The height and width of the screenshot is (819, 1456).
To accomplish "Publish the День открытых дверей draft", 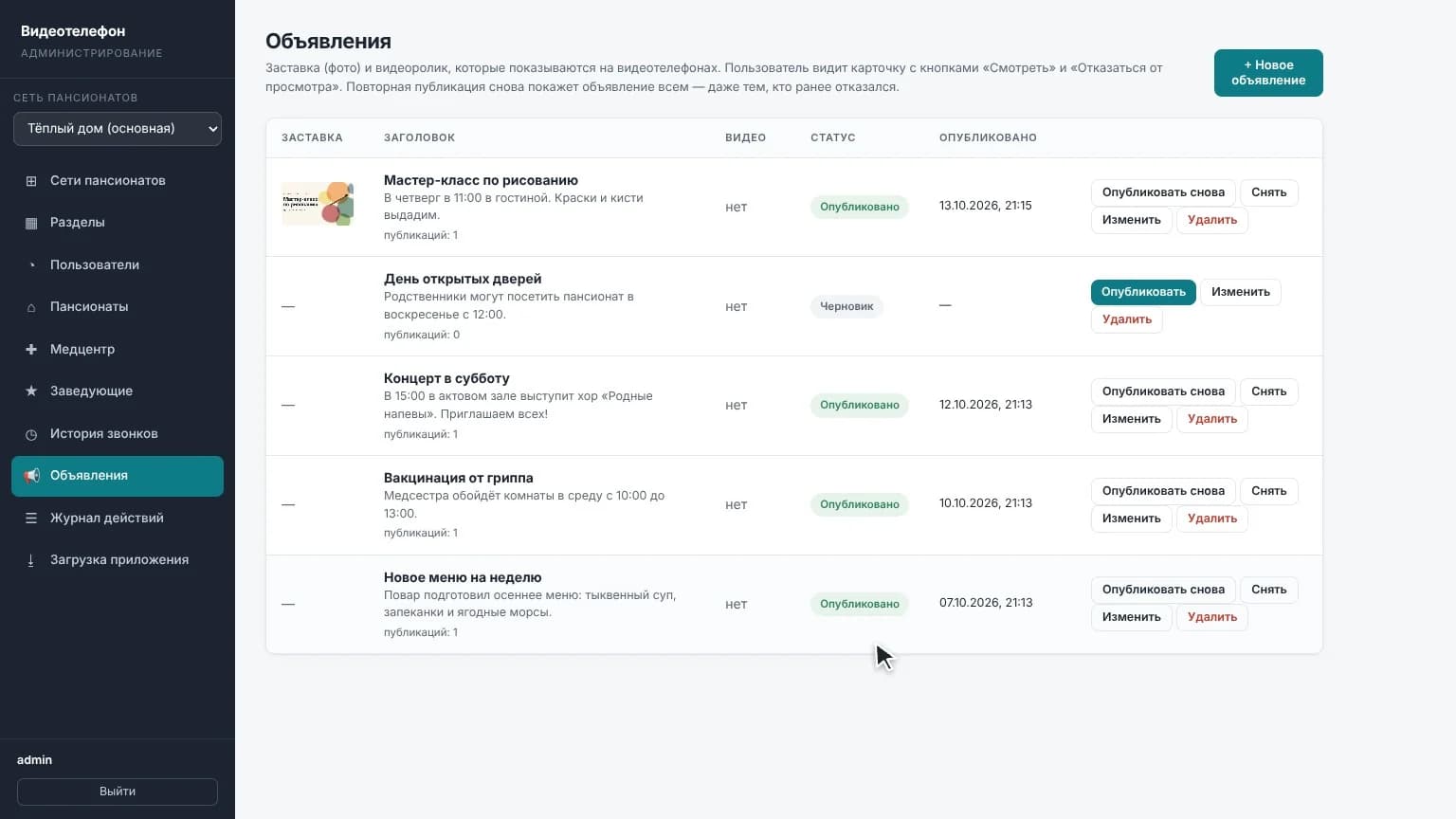I will (1143, 292).
